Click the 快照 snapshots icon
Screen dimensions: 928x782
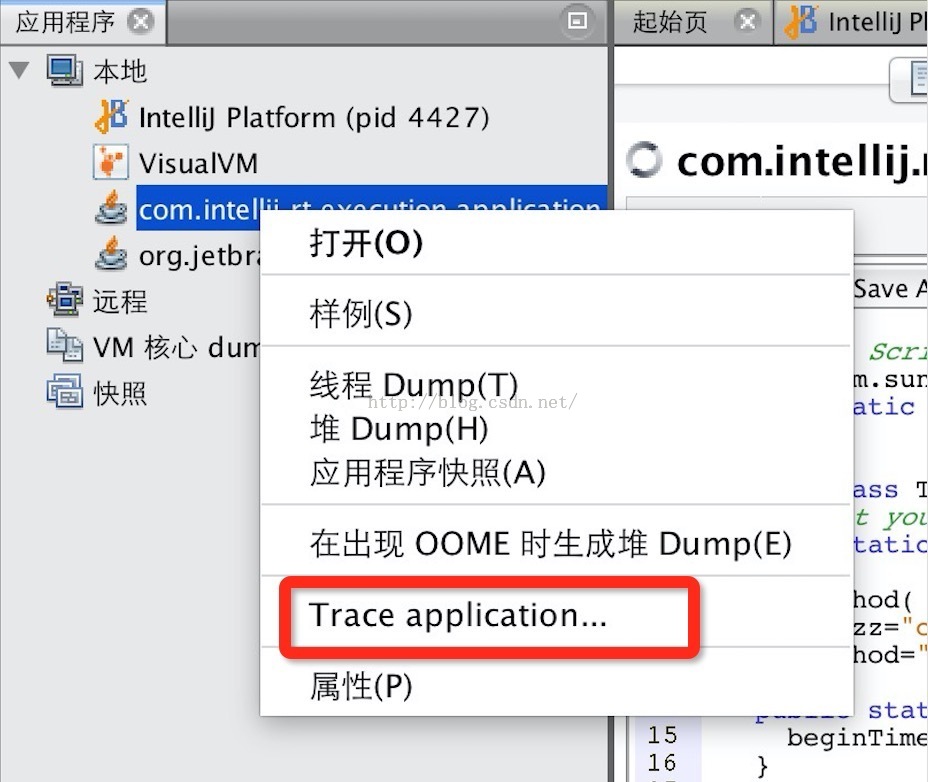[65, 391]
